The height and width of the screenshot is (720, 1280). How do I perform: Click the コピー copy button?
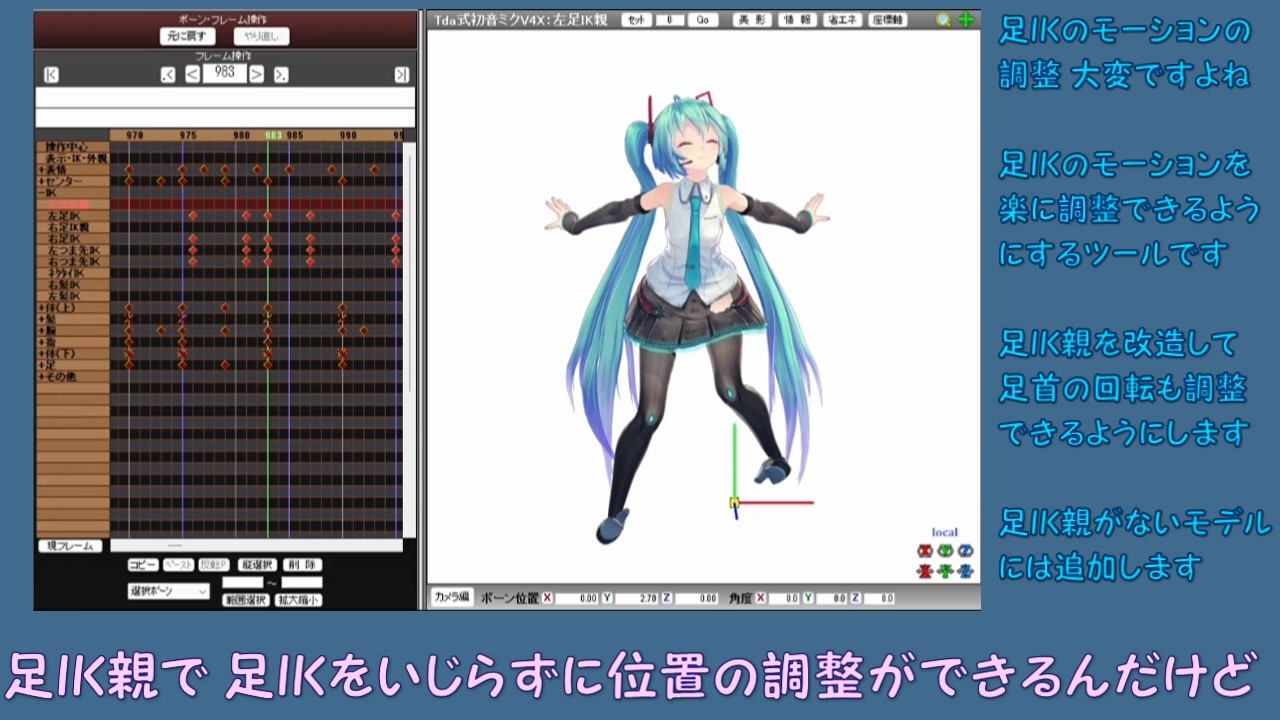(142, 565)
